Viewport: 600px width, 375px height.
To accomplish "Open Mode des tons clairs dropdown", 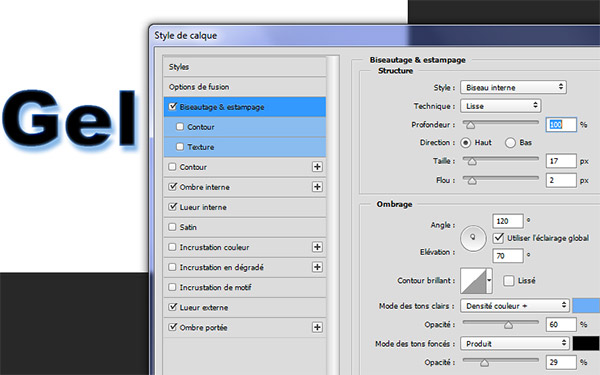I will tap(515, 305).
